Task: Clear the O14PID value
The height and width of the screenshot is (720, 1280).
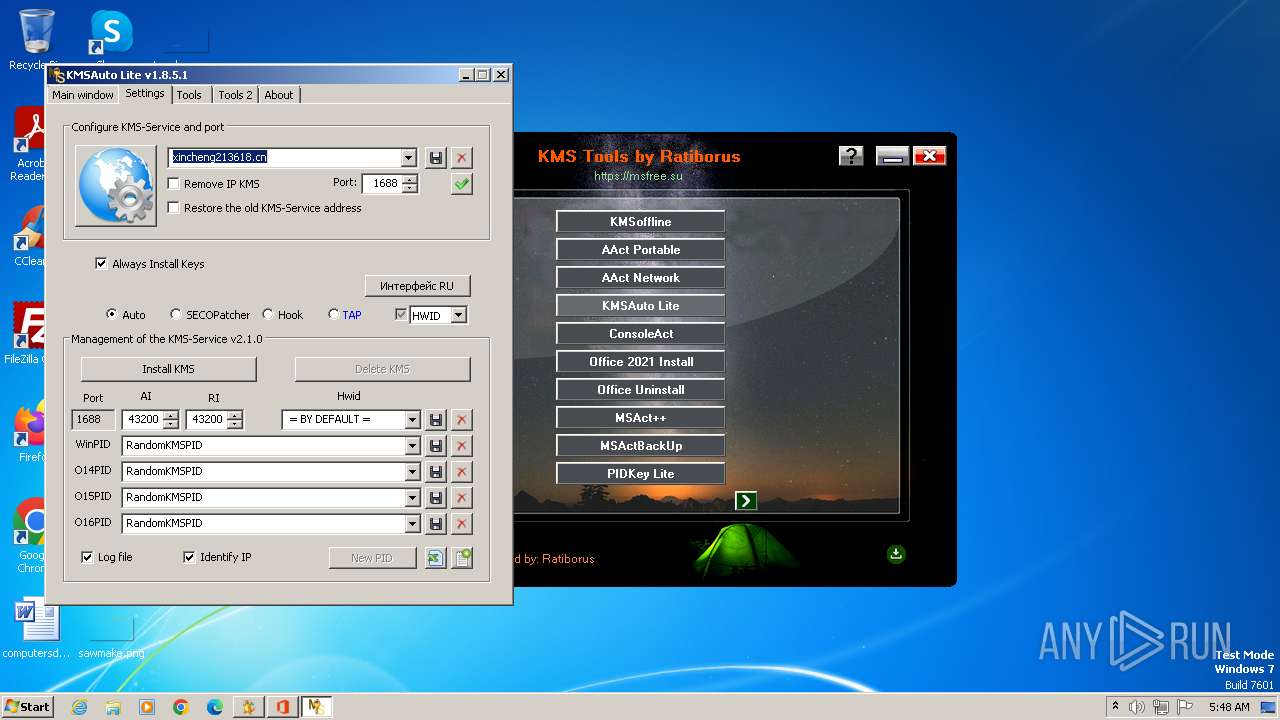Action: [461, 472]
